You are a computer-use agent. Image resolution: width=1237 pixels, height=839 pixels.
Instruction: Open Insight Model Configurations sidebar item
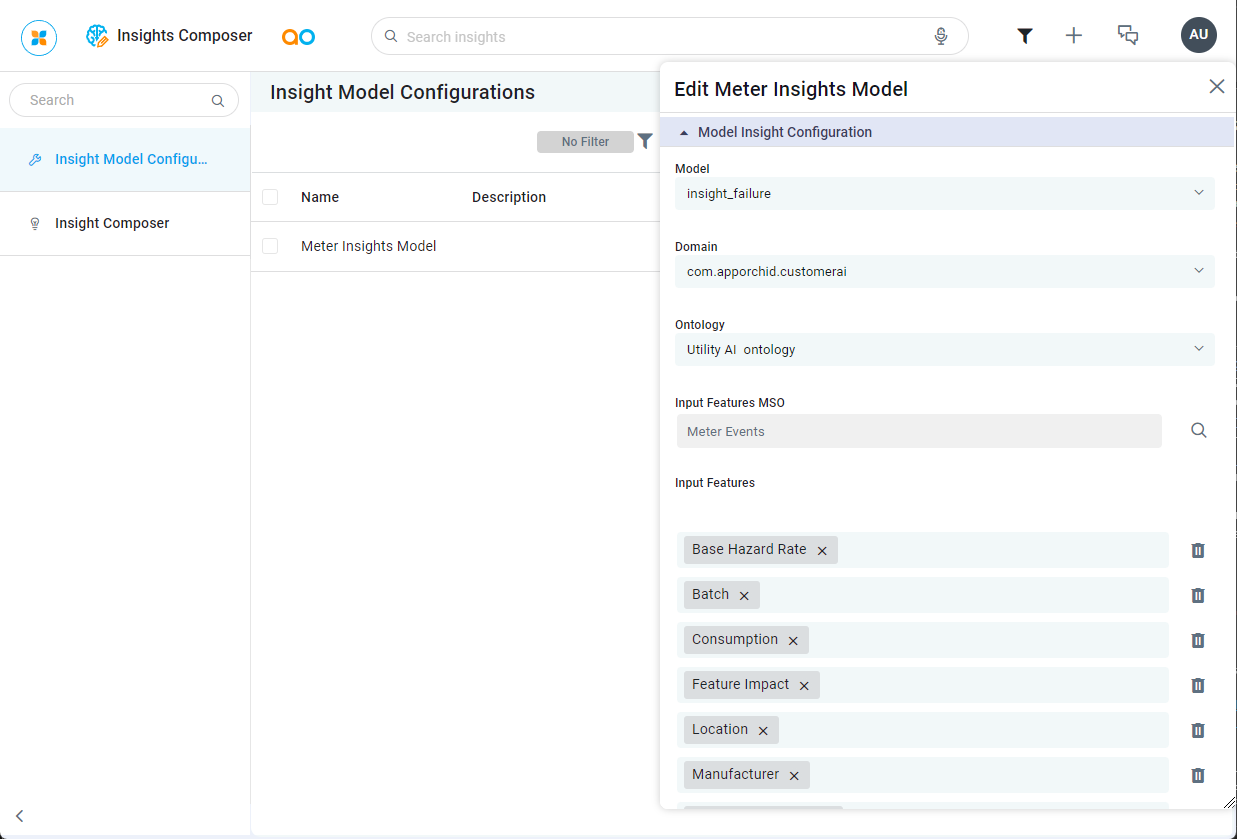point(130,160)
